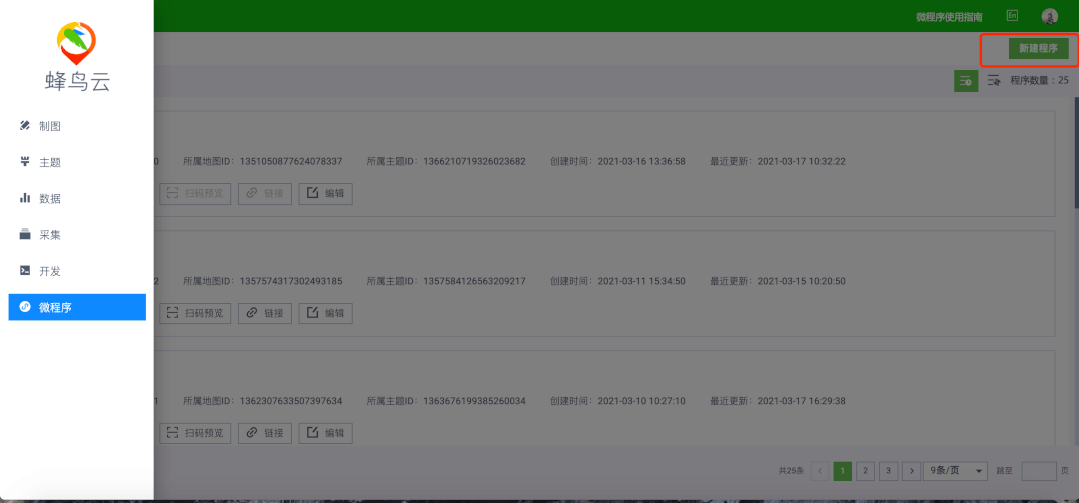Switch language with the En icon
This screenshot has width=1079, height=503.
click(1012, 15)
